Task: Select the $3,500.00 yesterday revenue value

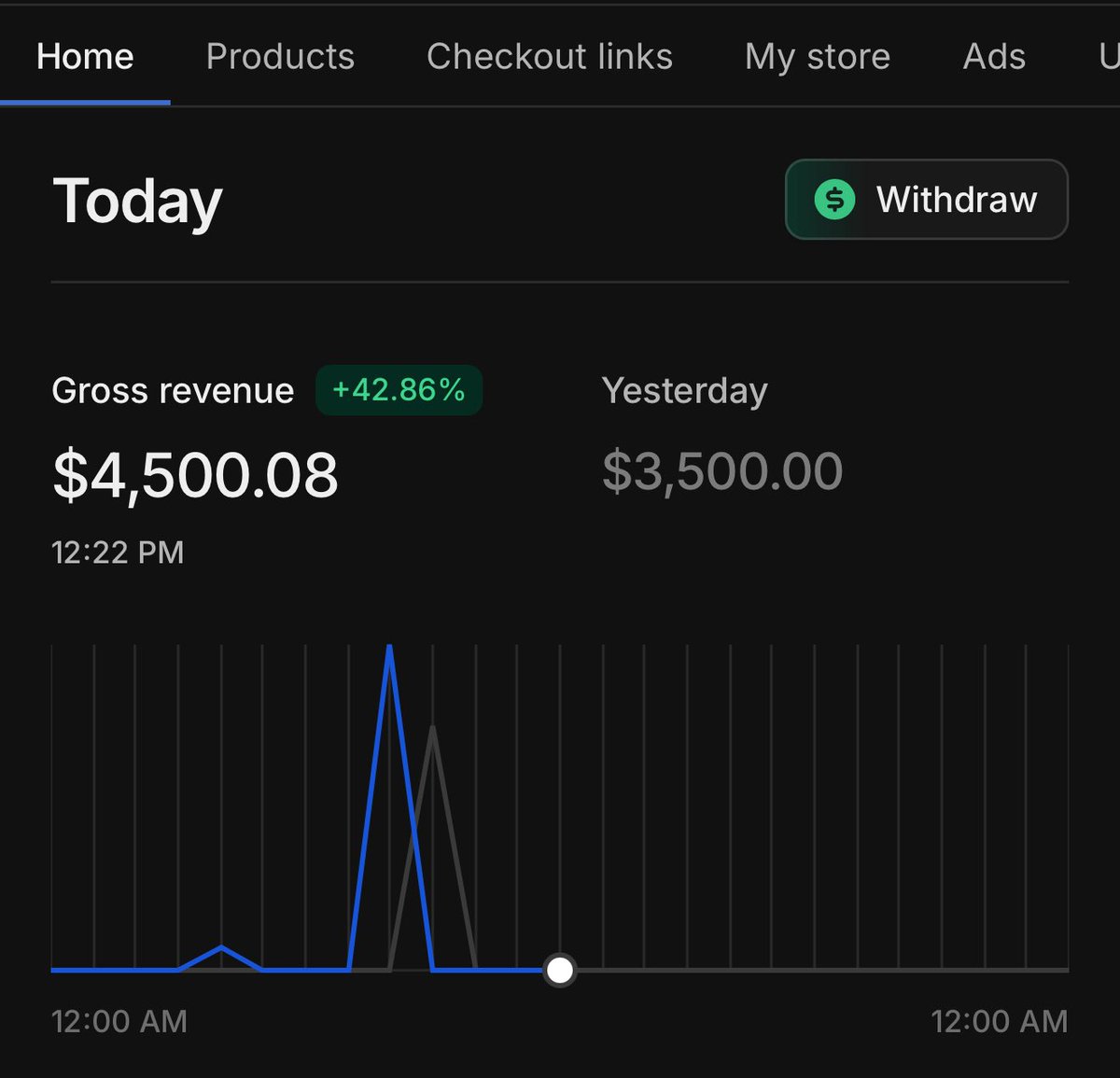Action: (722, 471)
